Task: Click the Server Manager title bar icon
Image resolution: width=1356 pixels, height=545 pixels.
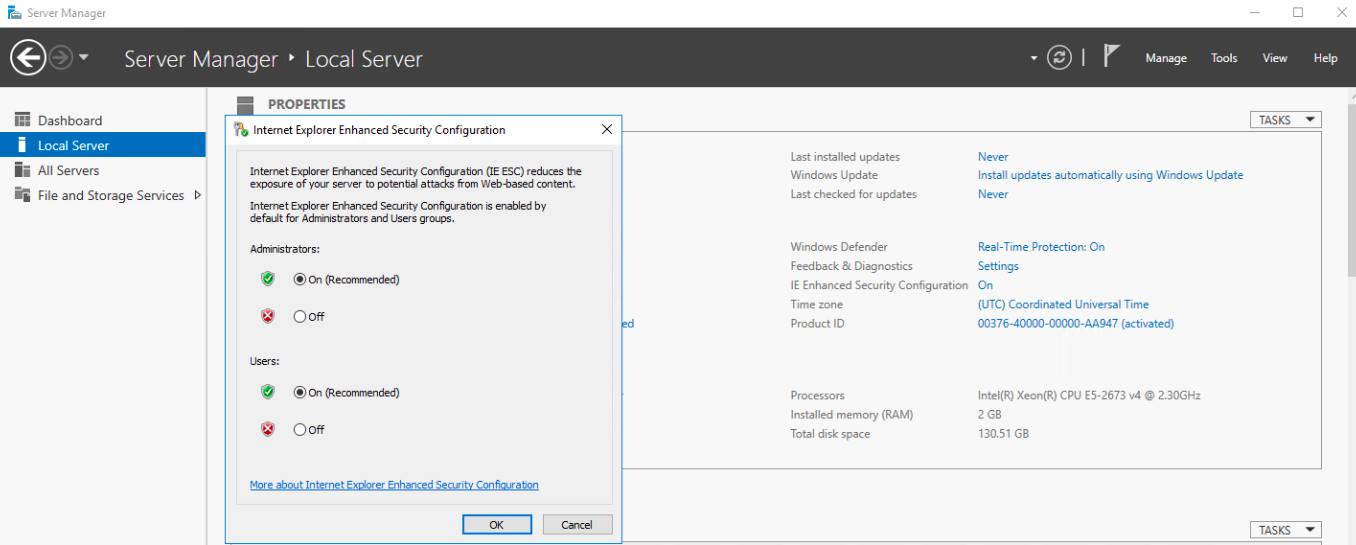Action: pyautogui.click(x=13, y=13)
